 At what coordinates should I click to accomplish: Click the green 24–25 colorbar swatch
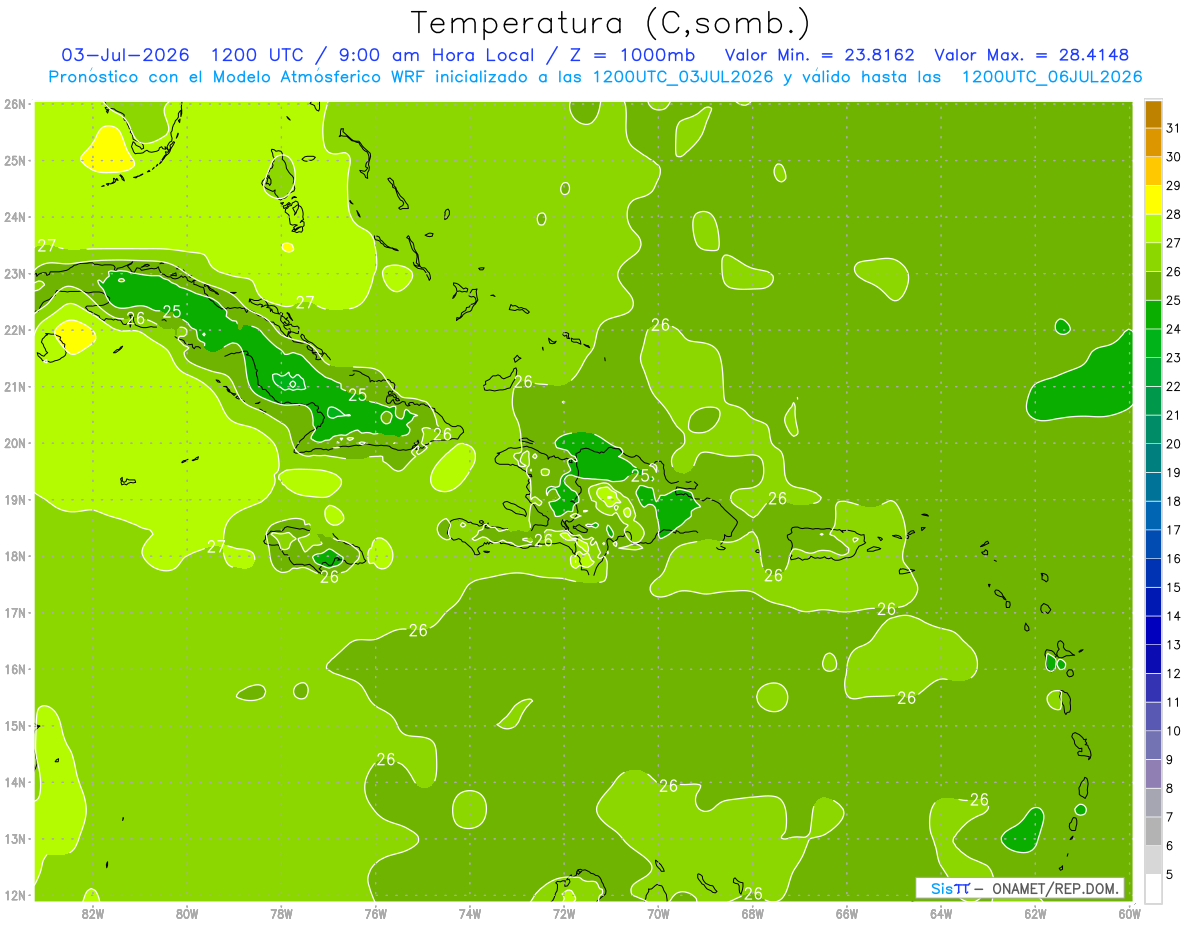[x=1153, y=315]
